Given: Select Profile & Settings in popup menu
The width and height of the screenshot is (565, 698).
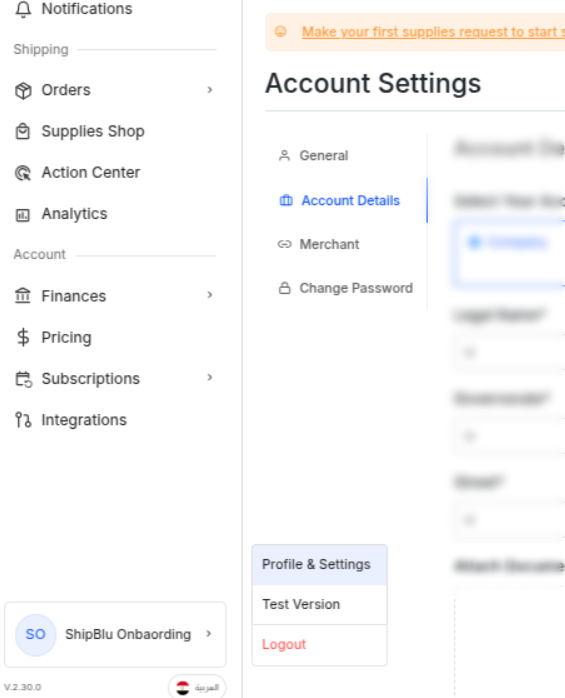Looking at the screenshot, I should tap(319, 564).
